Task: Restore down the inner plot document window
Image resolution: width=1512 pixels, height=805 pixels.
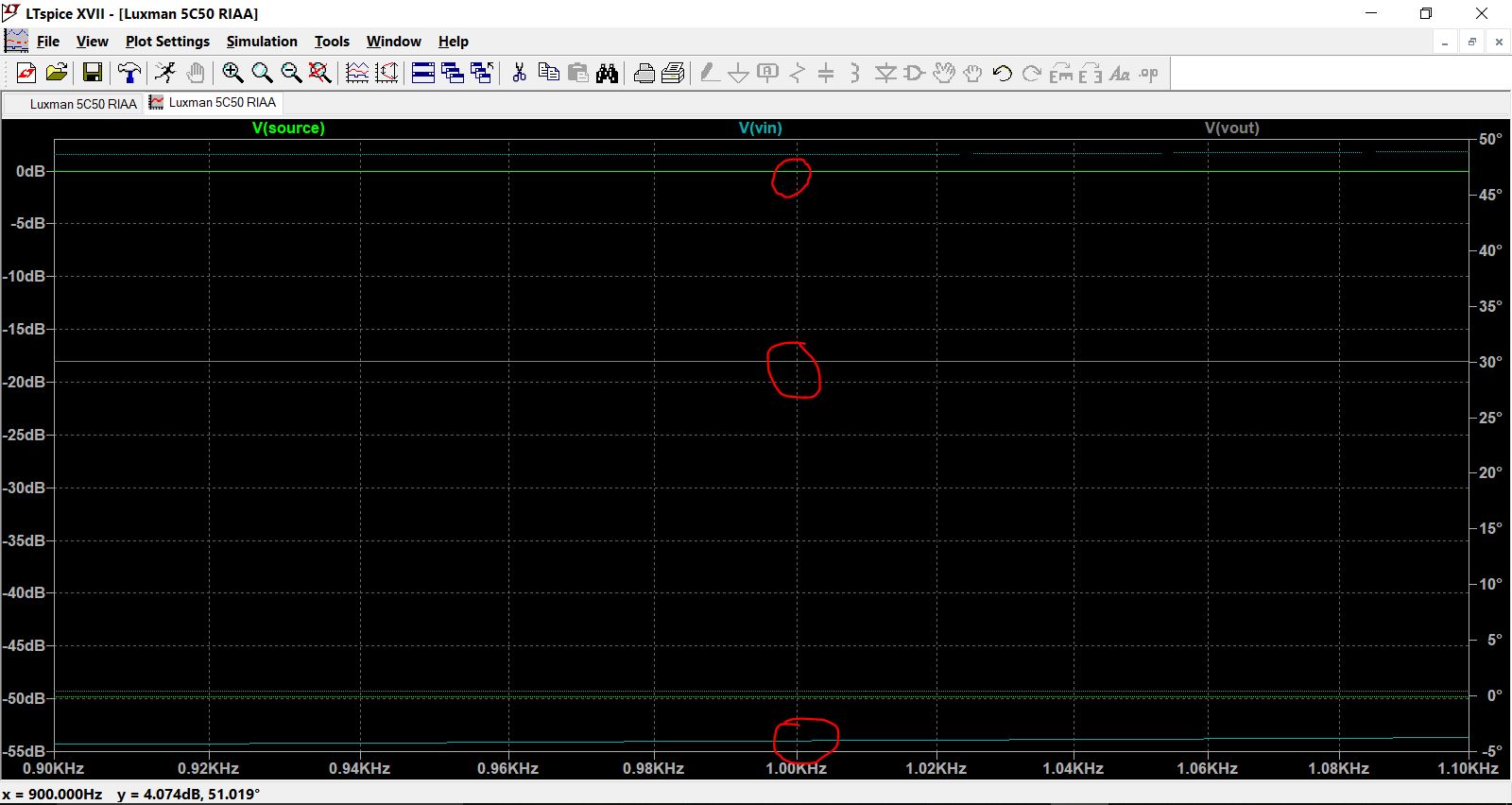Action: [1471, 42]
